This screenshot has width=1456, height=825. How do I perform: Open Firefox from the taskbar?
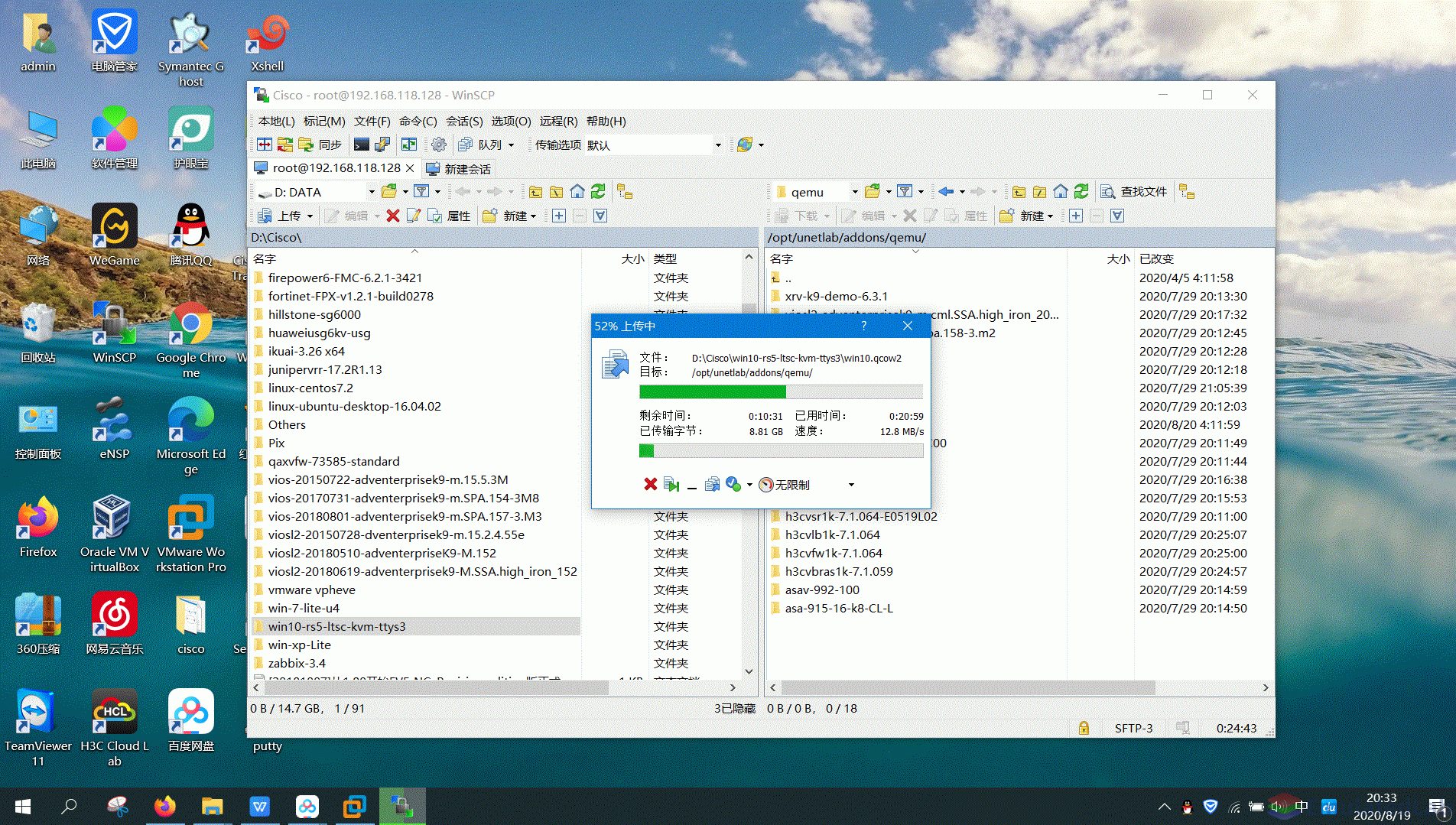point(164,807)
